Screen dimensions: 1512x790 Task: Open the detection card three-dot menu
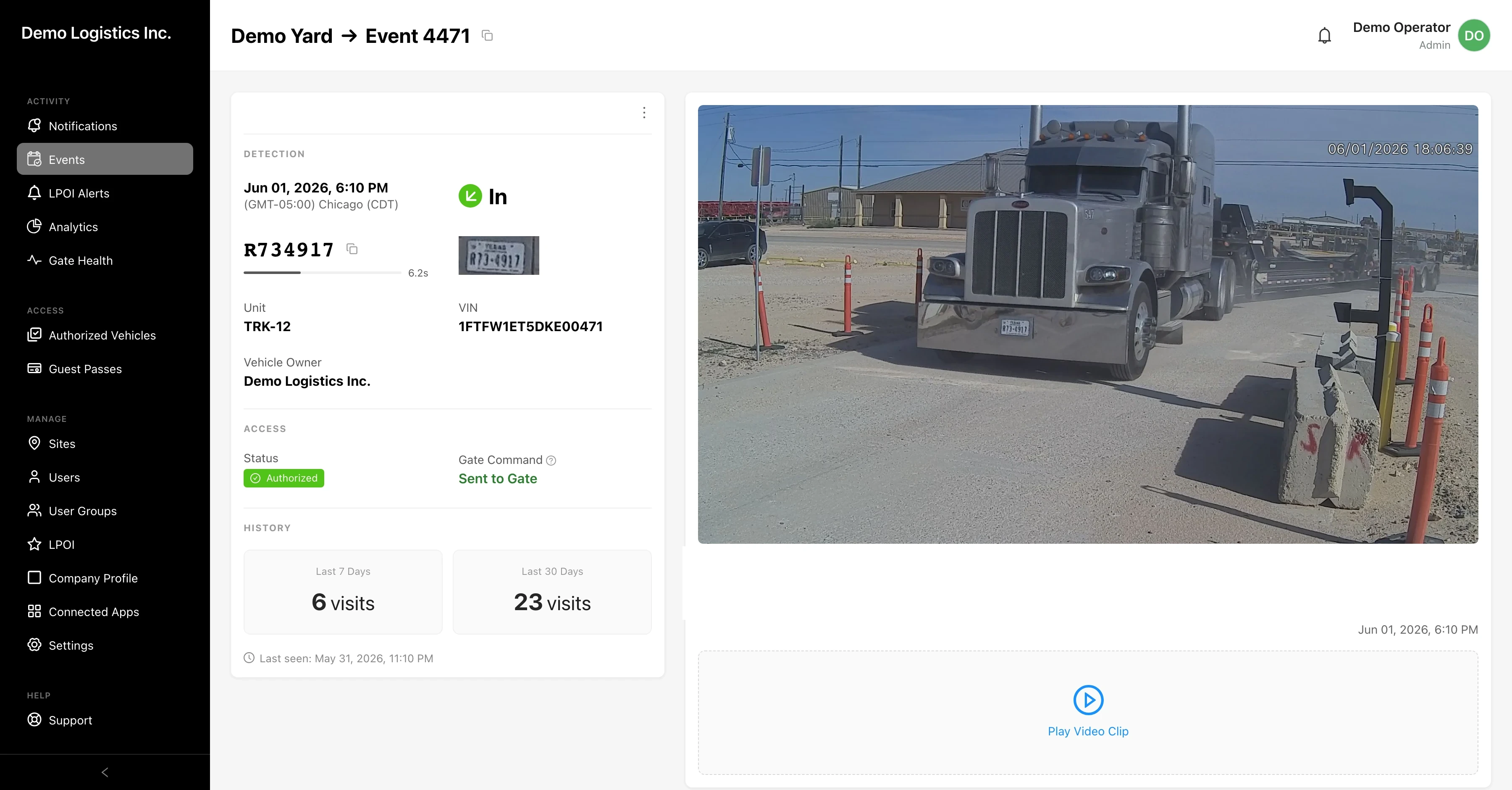tap(644, 113)
